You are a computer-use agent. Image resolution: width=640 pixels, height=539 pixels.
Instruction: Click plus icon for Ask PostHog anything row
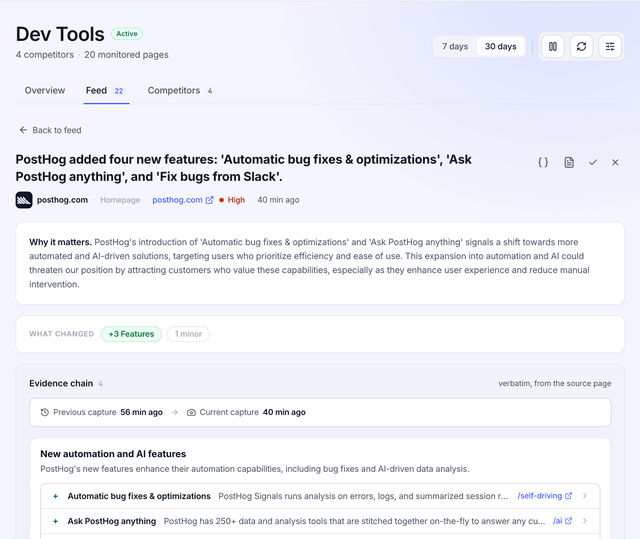[56, 521]
